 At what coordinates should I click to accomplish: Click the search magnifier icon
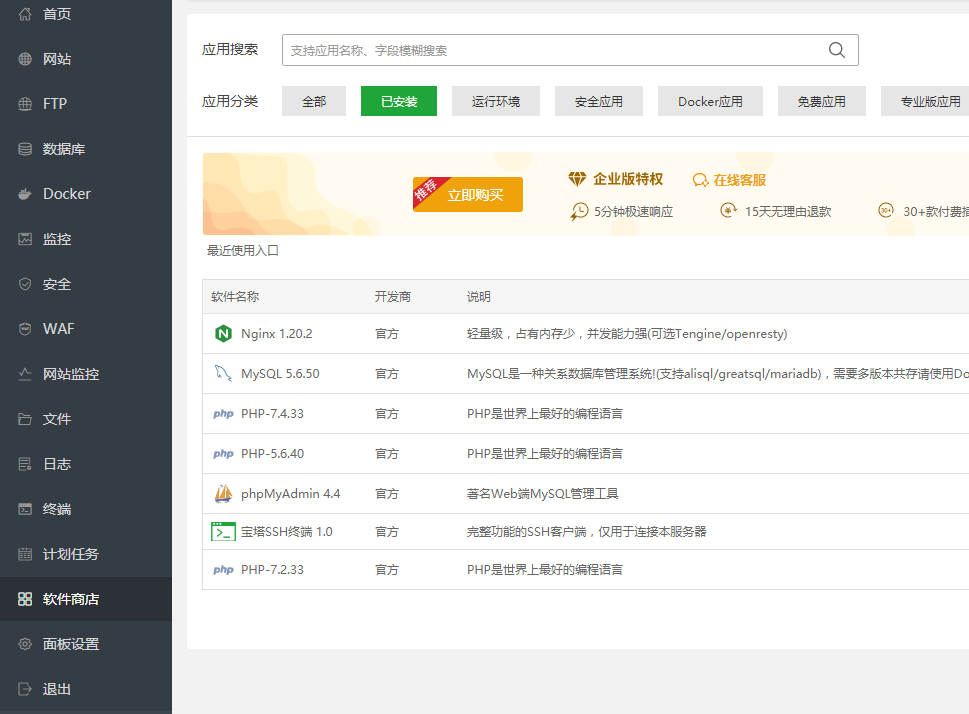click(x=837, y=50)
